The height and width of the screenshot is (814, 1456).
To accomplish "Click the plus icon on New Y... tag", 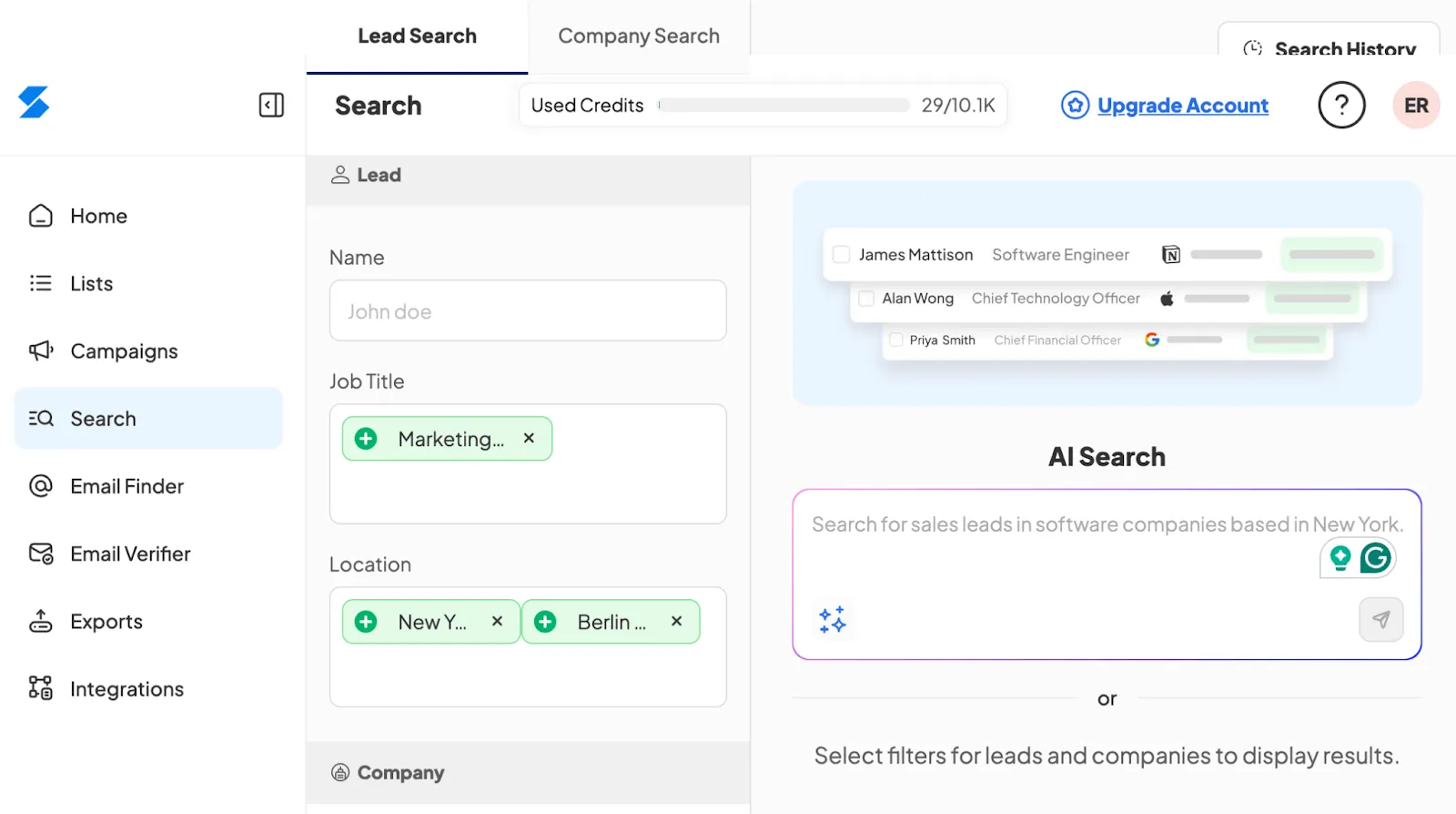I will pyautogui.click(x=366, y=622).
